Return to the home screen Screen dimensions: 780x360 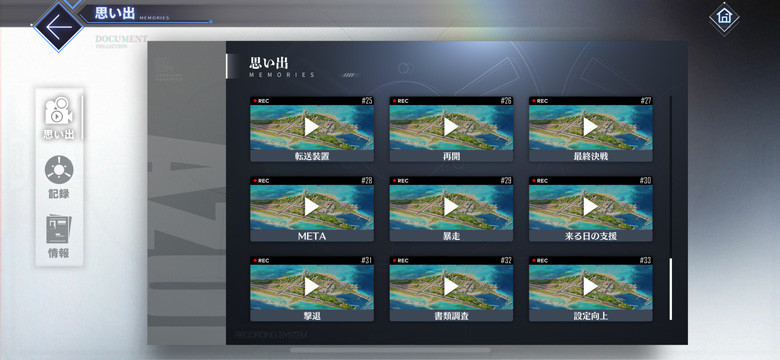click(724, 17)
